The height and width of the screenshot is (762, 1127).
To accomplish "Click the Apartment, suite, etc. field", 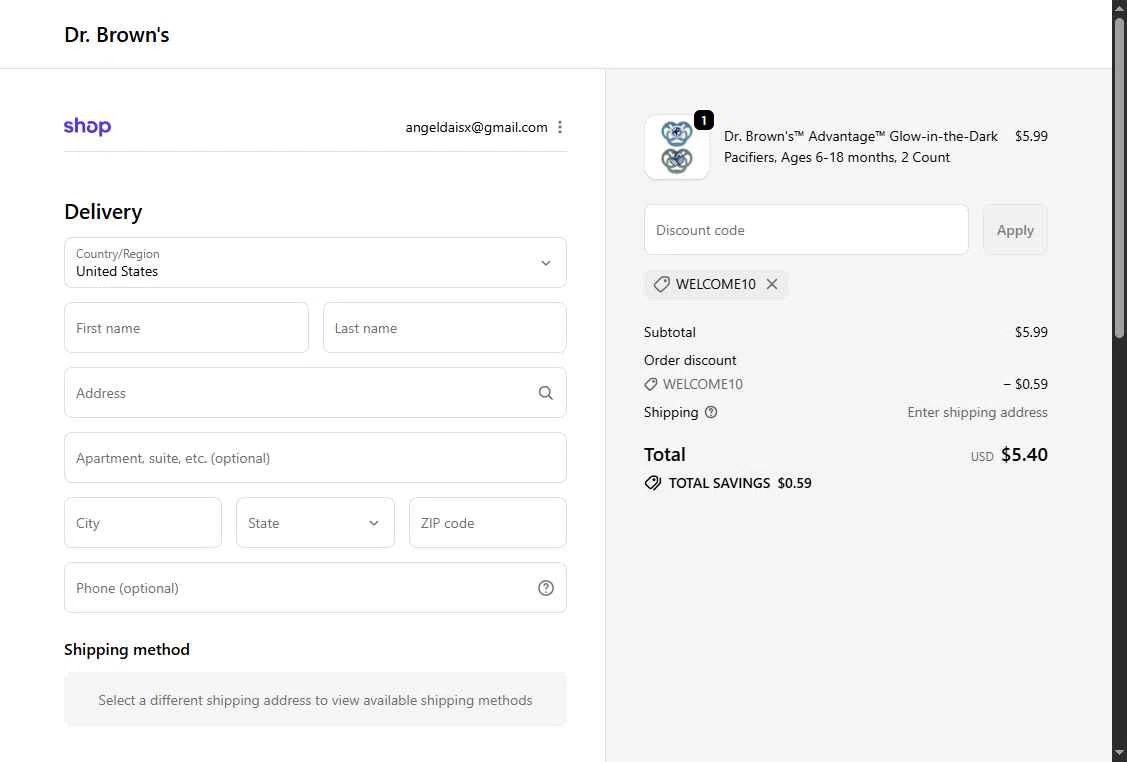I will click(315, 458).
